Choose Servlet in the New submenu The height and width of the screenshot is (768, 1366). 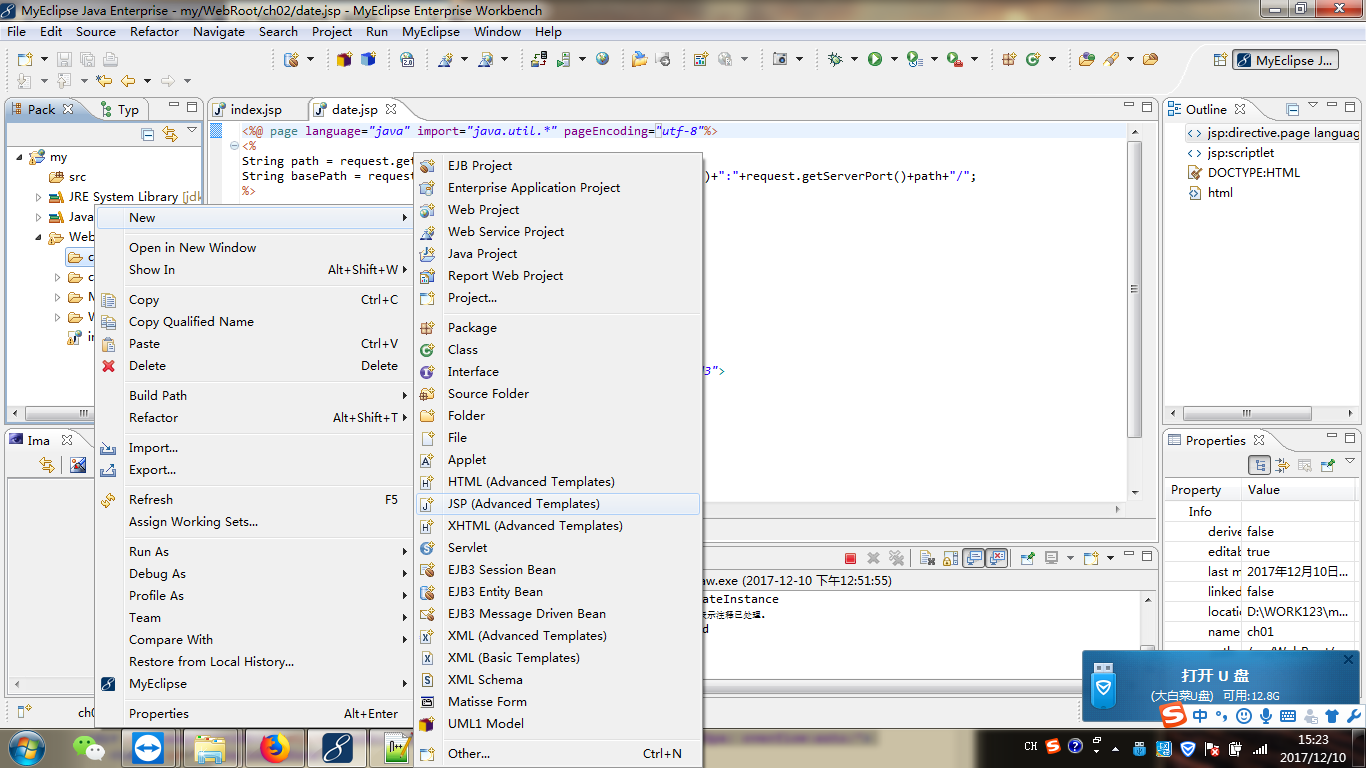(x=558, y=548)
